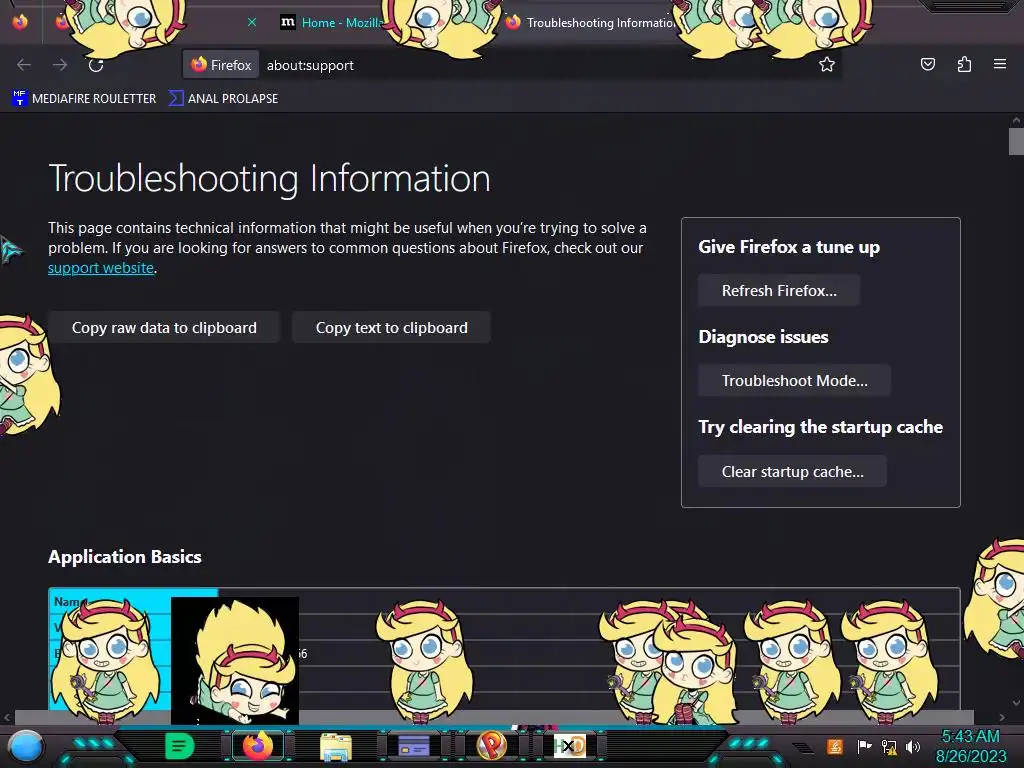Image resolution: width=1024 pixels, height=768 pixels.
Task: Click the orange Java tray icon
Action: tap(835, 746)
